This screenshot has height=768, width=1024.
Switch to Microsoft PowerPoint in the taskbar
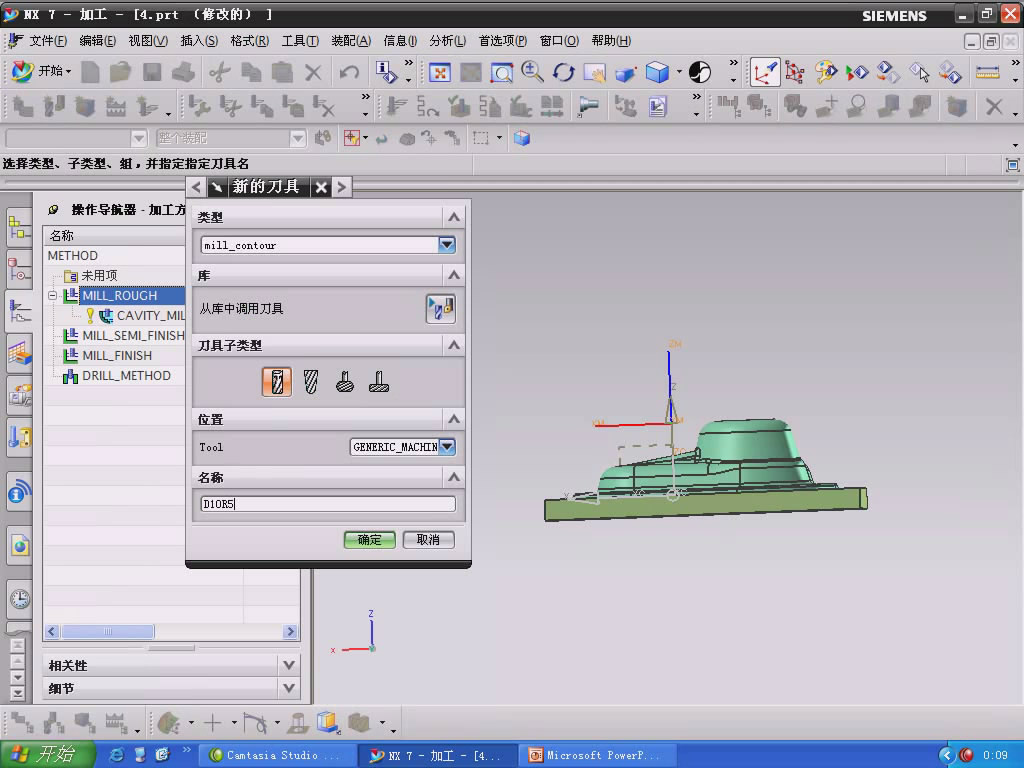597,755
